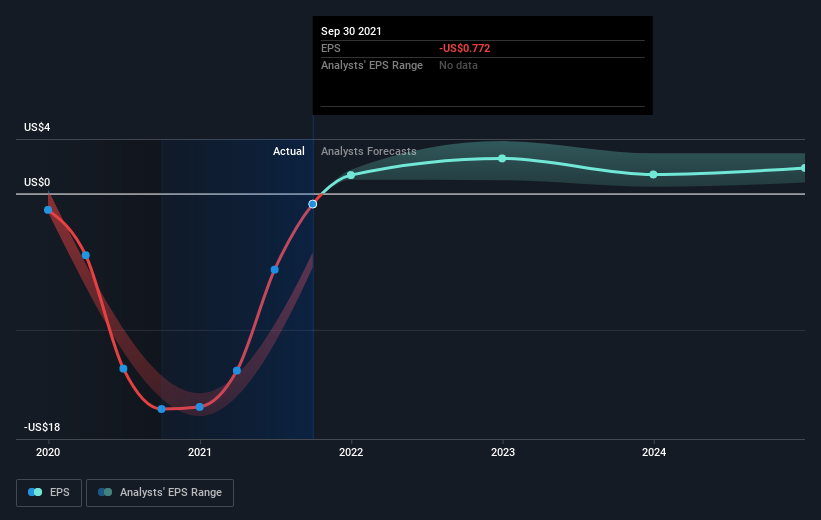821x520 pixels.
Task: Click the EPS data point at 2021
Action: point(199,407)
